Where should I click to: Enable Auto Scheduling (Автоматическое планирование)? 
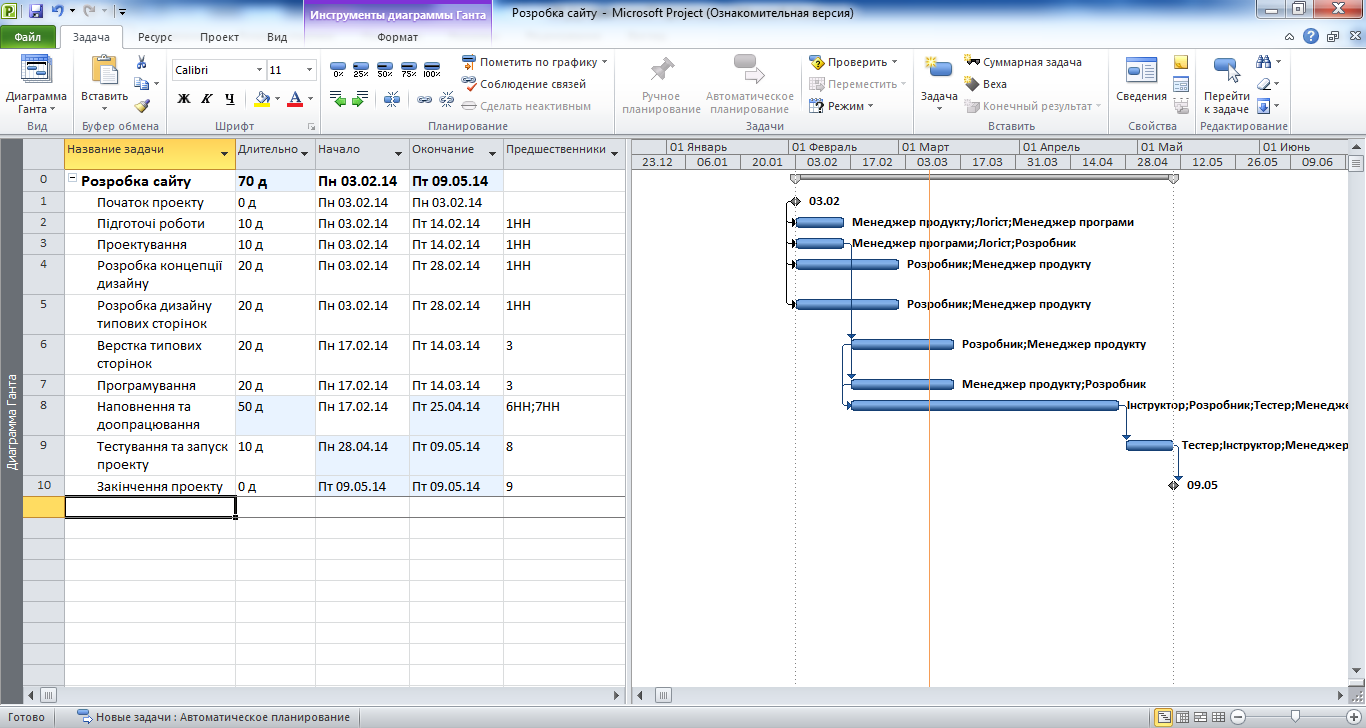749,85
